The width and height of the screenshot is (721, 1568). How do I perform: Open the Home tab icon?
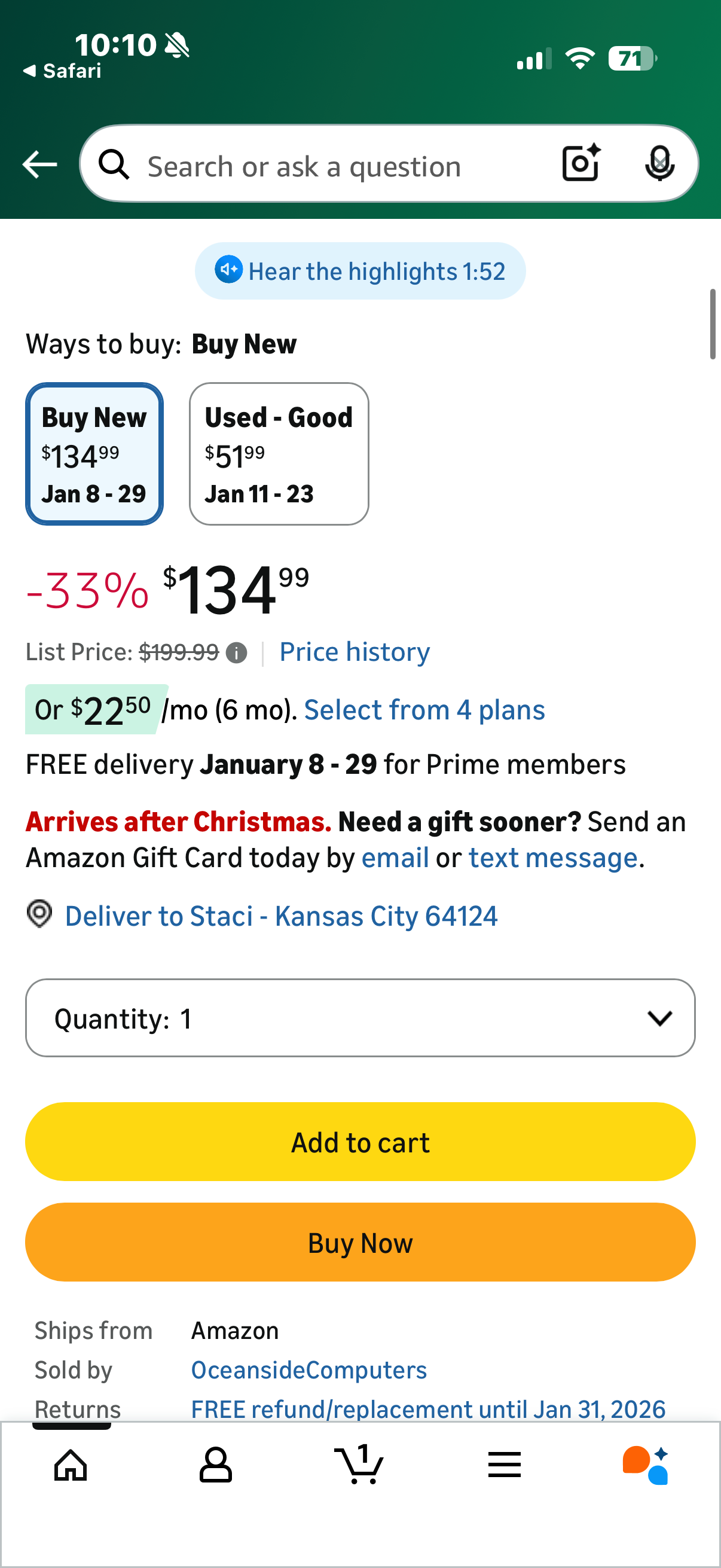click(x=71, y=1465)
